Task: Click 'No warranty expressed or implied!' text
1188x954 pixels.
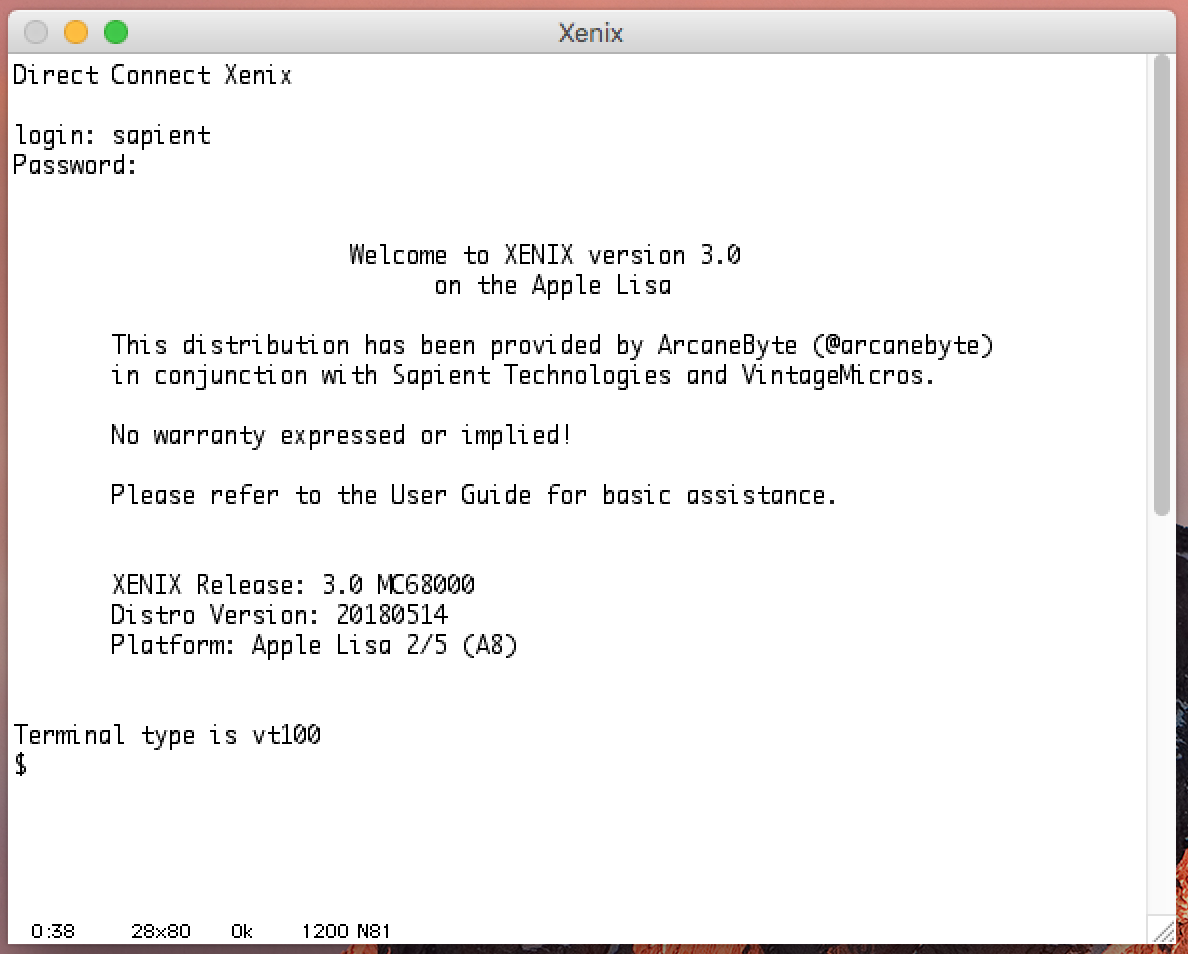Action: tap(341, 435)
